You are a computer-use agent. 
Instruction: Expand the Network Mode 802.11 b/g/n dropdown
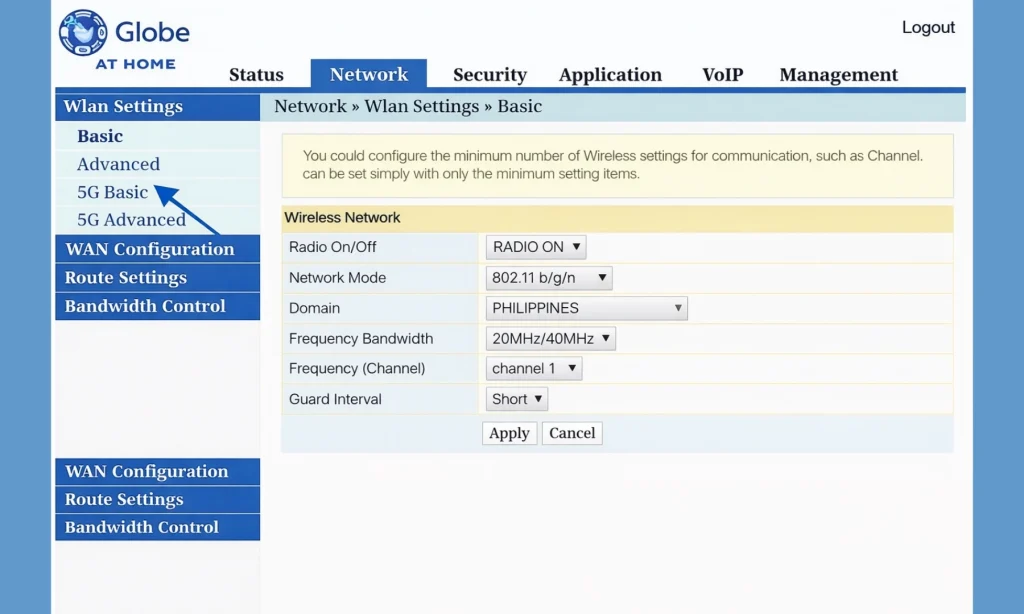pos(549,278)
